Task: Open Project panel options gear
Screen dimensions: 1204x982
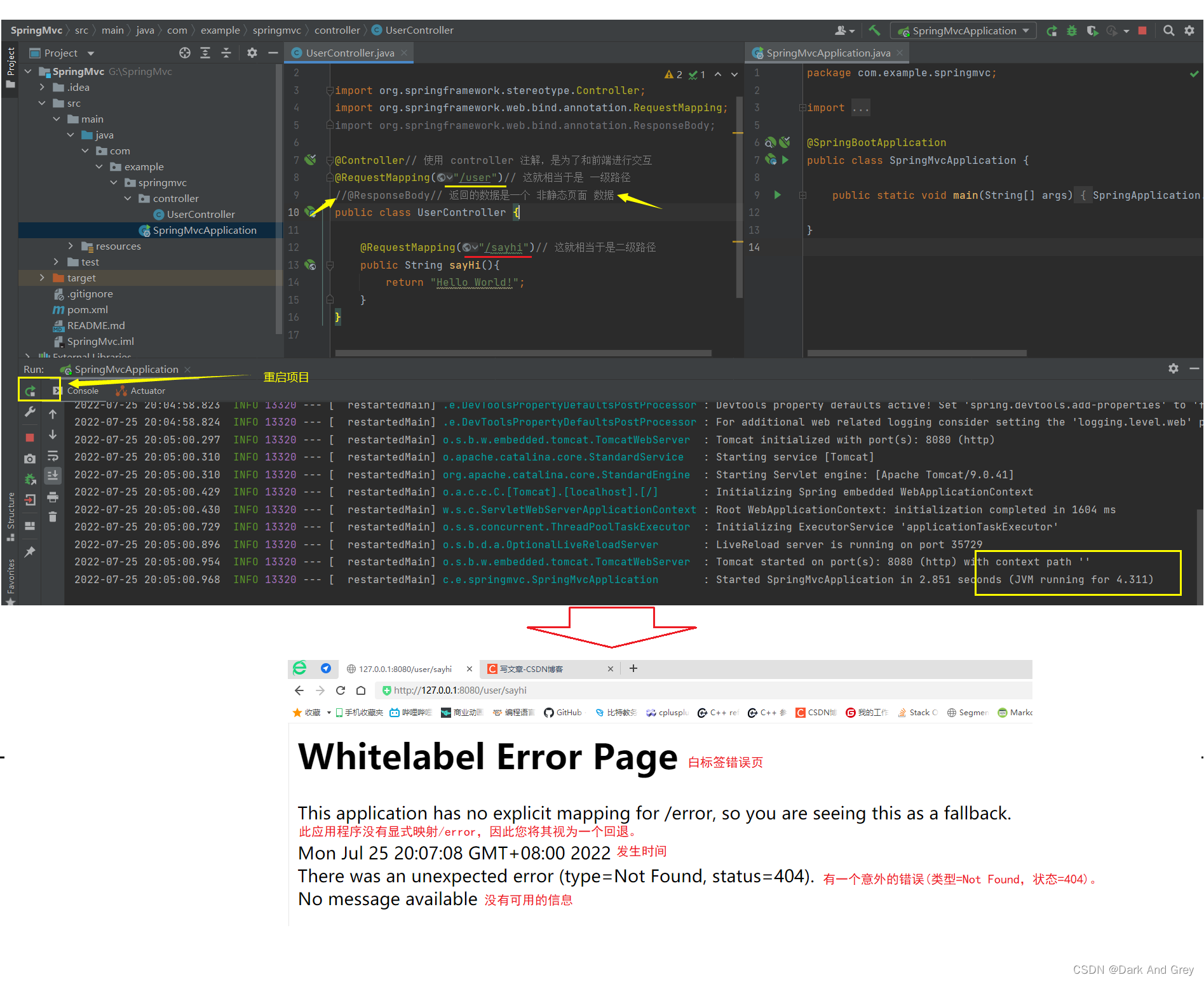Action: pos(252,53)
